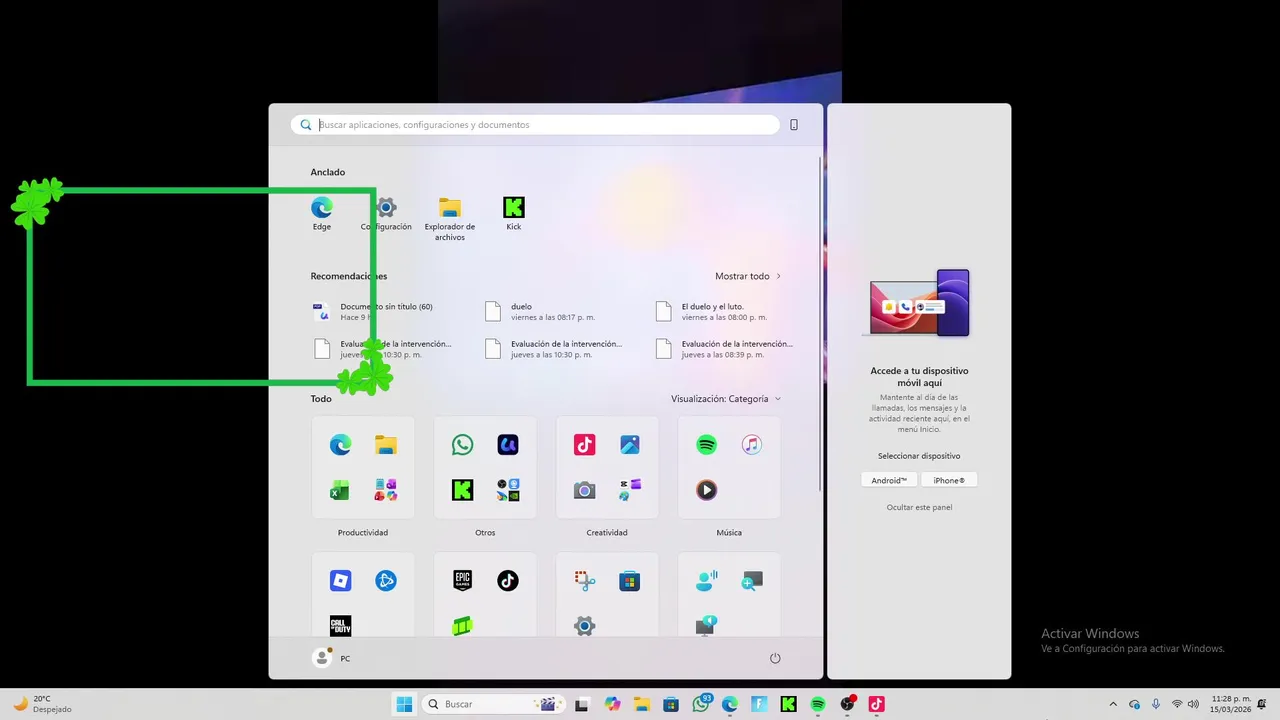Viewport: 1280px width, 720px height.
Task: Open WhatsApp with 93 badge on taskbar
Action: (701, 704)
